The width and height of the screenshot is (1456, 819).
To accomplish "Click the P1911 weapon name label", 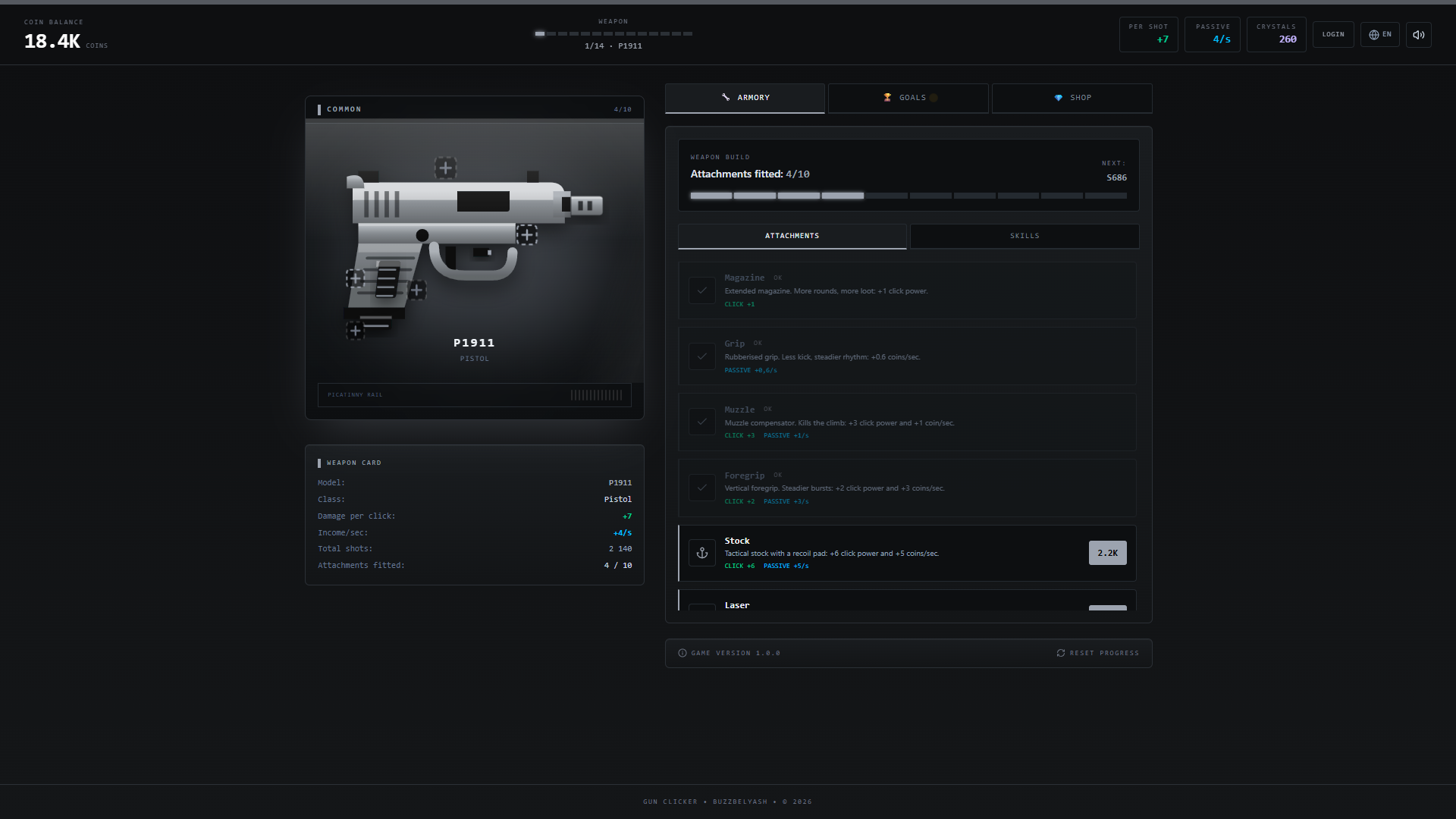I will (474, 343).
